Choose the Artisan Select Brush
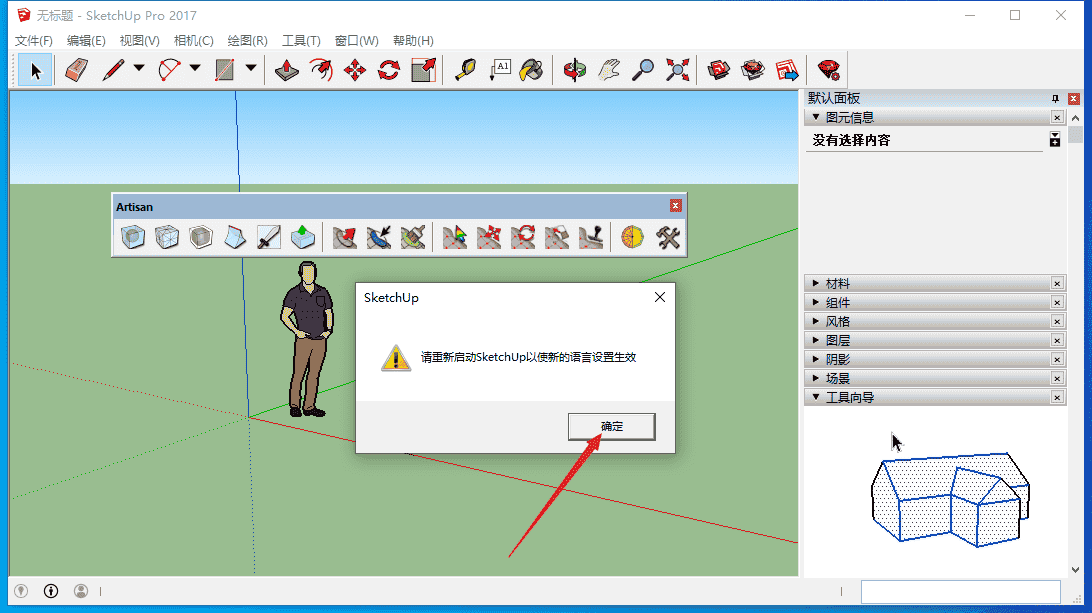The image size is (1092, 613). (x=379, y=238)
